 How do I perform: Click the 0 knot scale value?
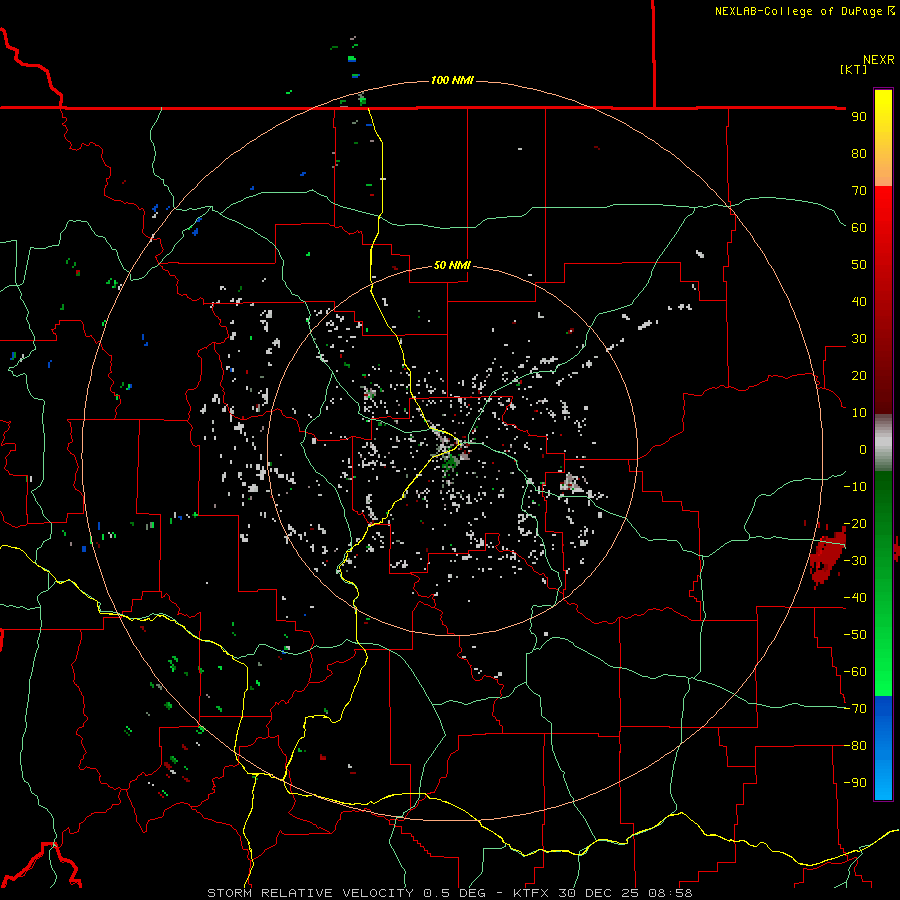(863, 450)
